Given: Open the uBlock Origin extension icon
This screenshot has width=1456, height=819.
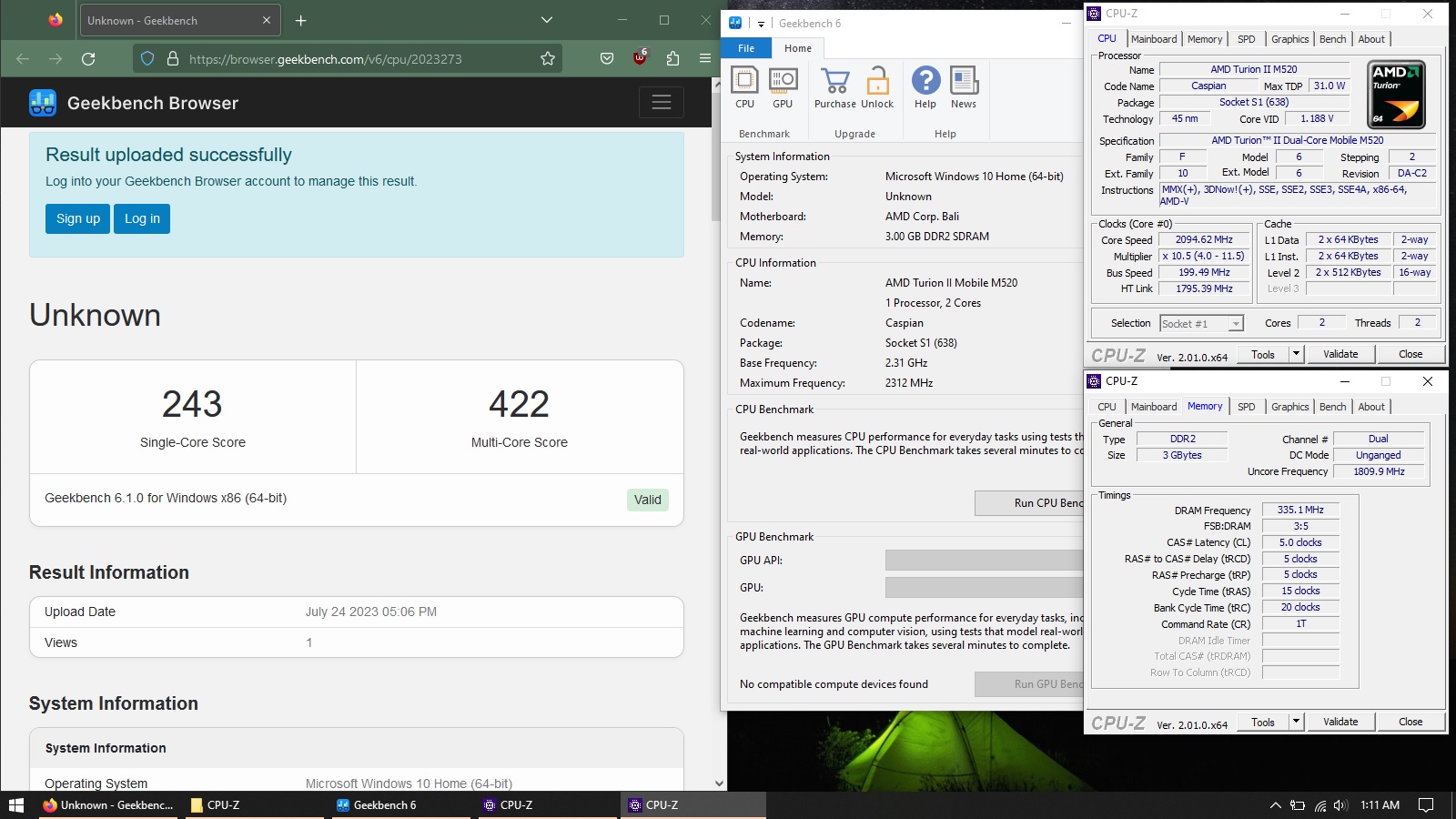Looking at the screenshot, I should pos(640,58).
